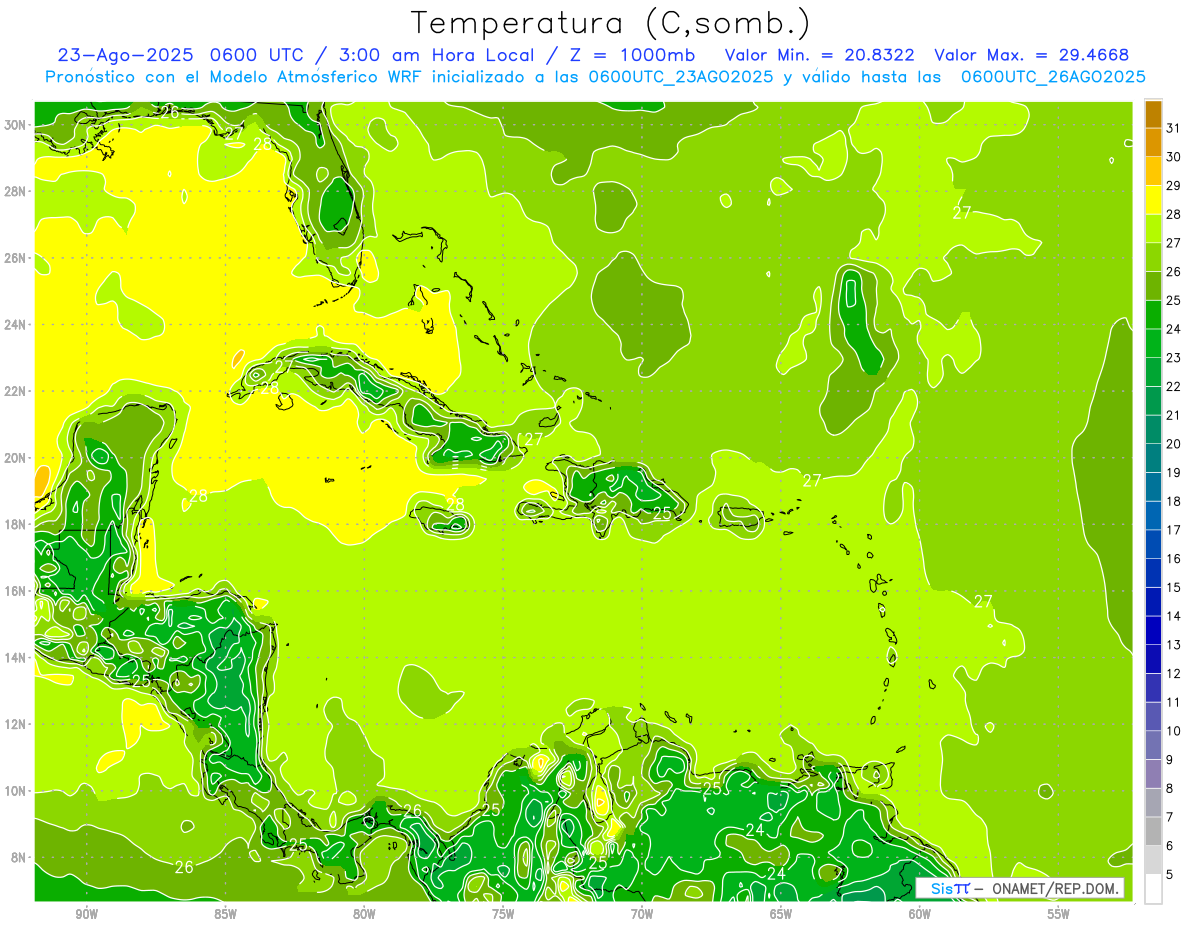Click the "Valor Max. = 29.4668" value
The width and height of the screenshot is (1200, 927).
click(x=1030, y=55)
